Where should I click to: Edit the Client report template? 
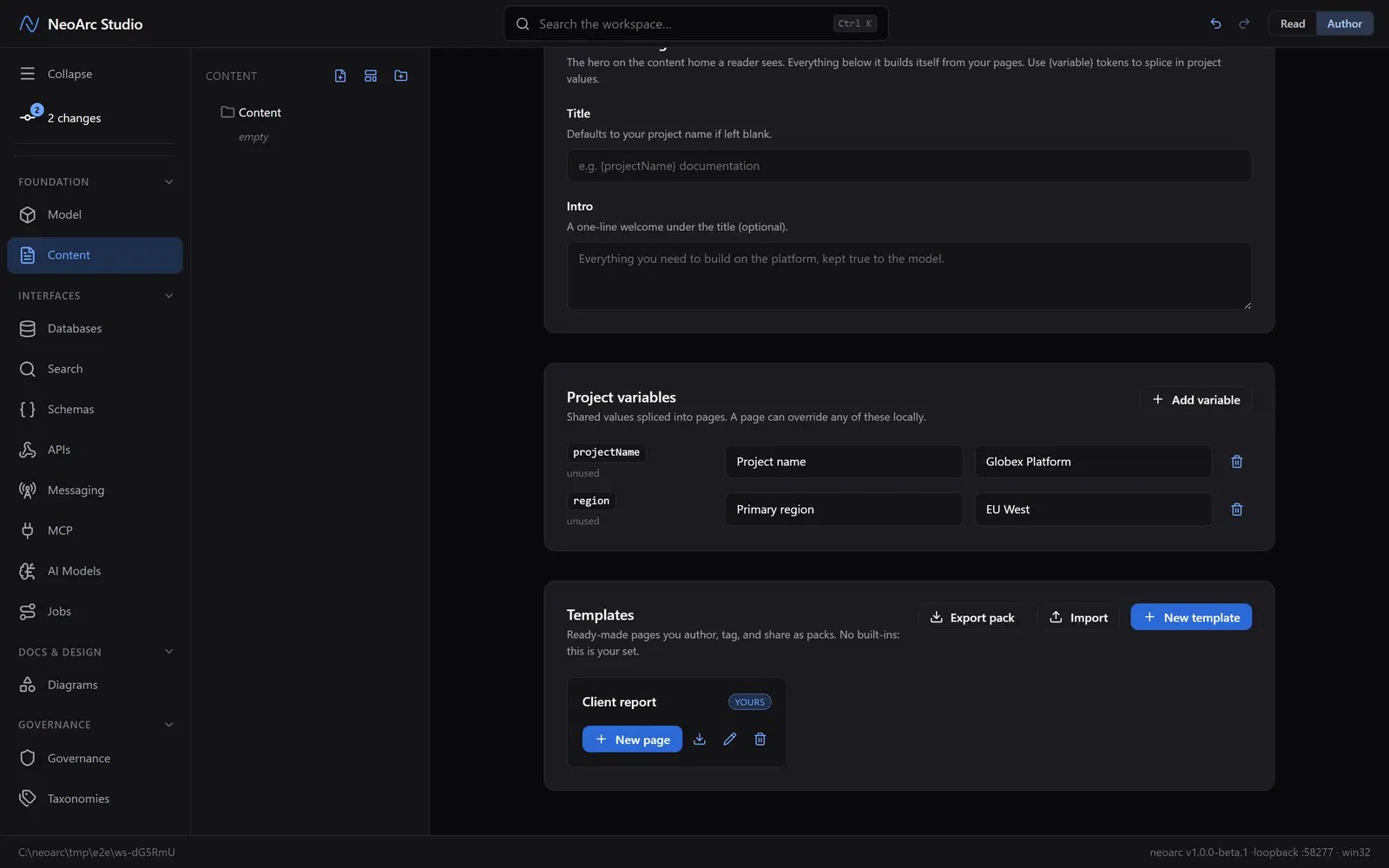tap(730, 739)
